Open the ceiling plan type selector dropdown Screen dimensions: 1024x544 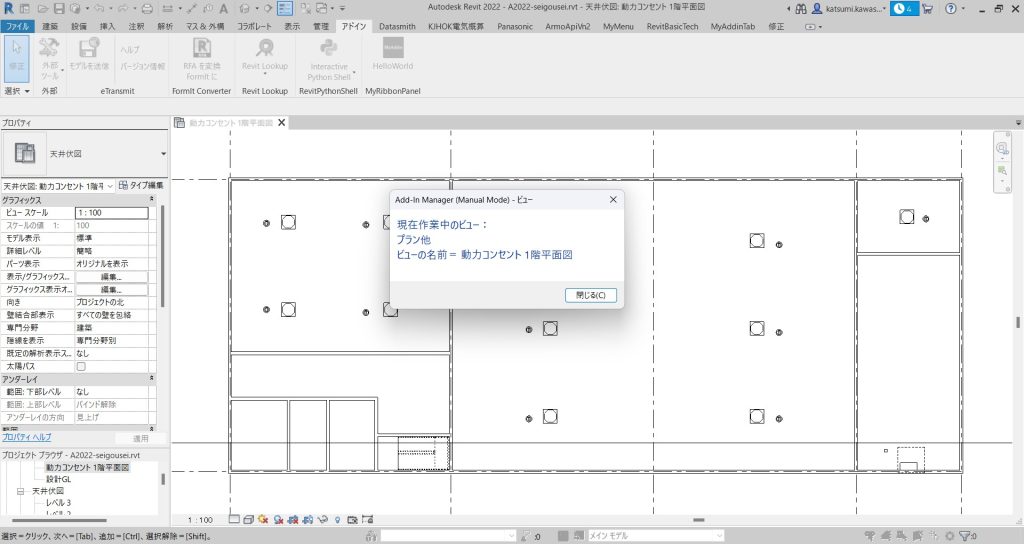click(163, 154)
